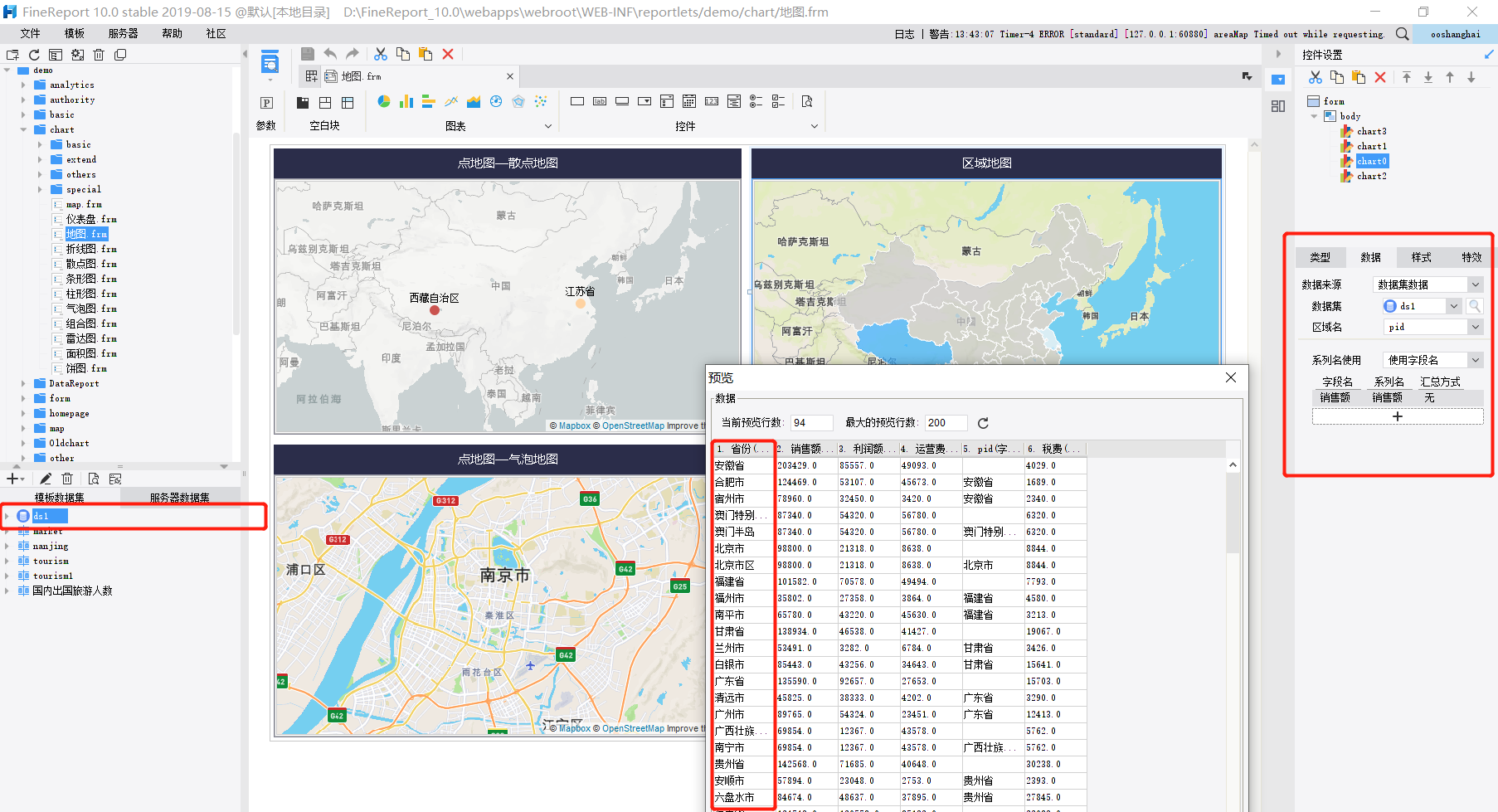The width and height of the screenshot is (1498, 812).
Task: Close the 地图.frm document tab
Action: pos(510,76)
